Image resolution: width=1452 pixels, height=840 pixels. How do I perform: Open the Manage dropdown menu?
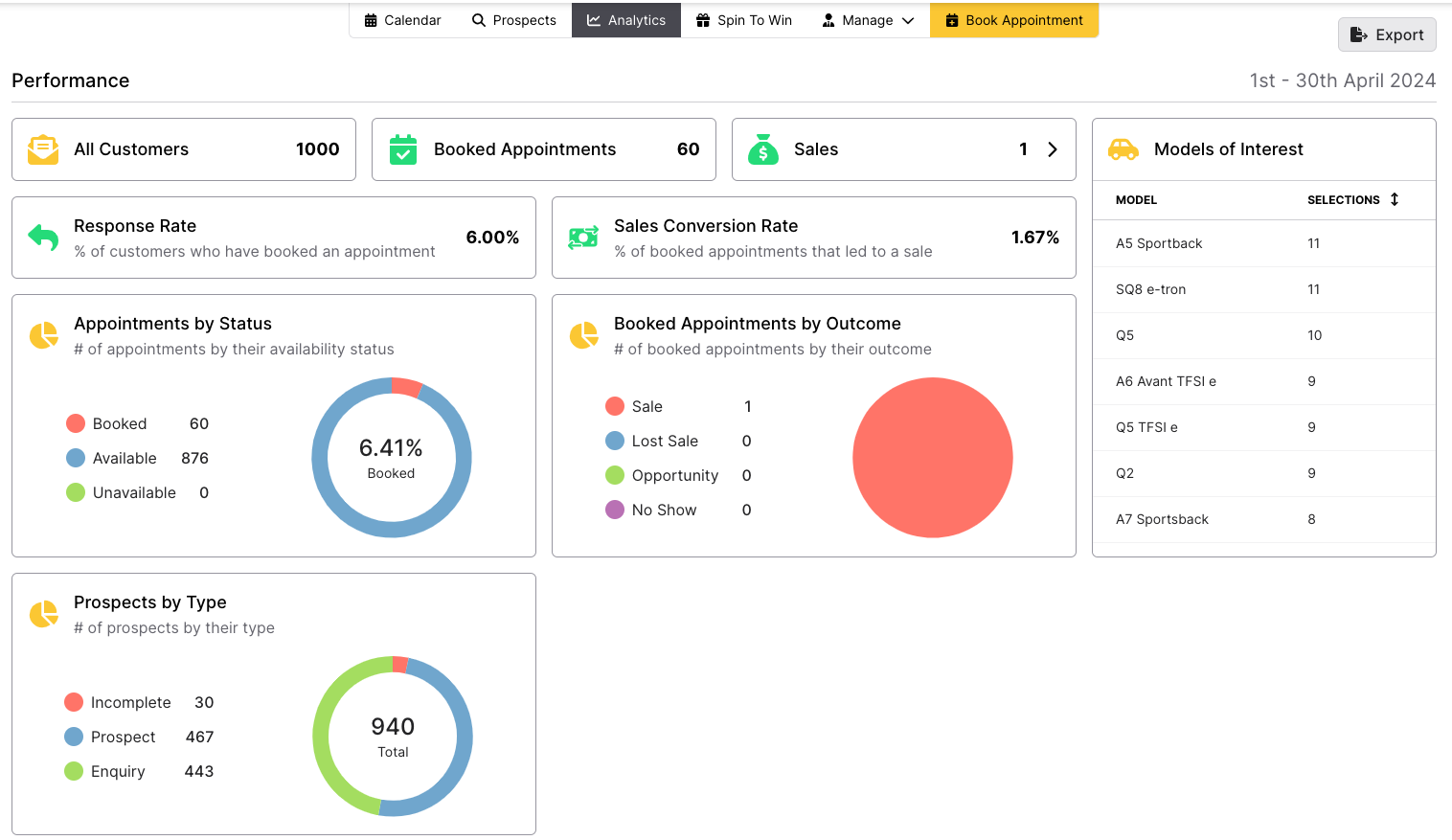point(869,20)
